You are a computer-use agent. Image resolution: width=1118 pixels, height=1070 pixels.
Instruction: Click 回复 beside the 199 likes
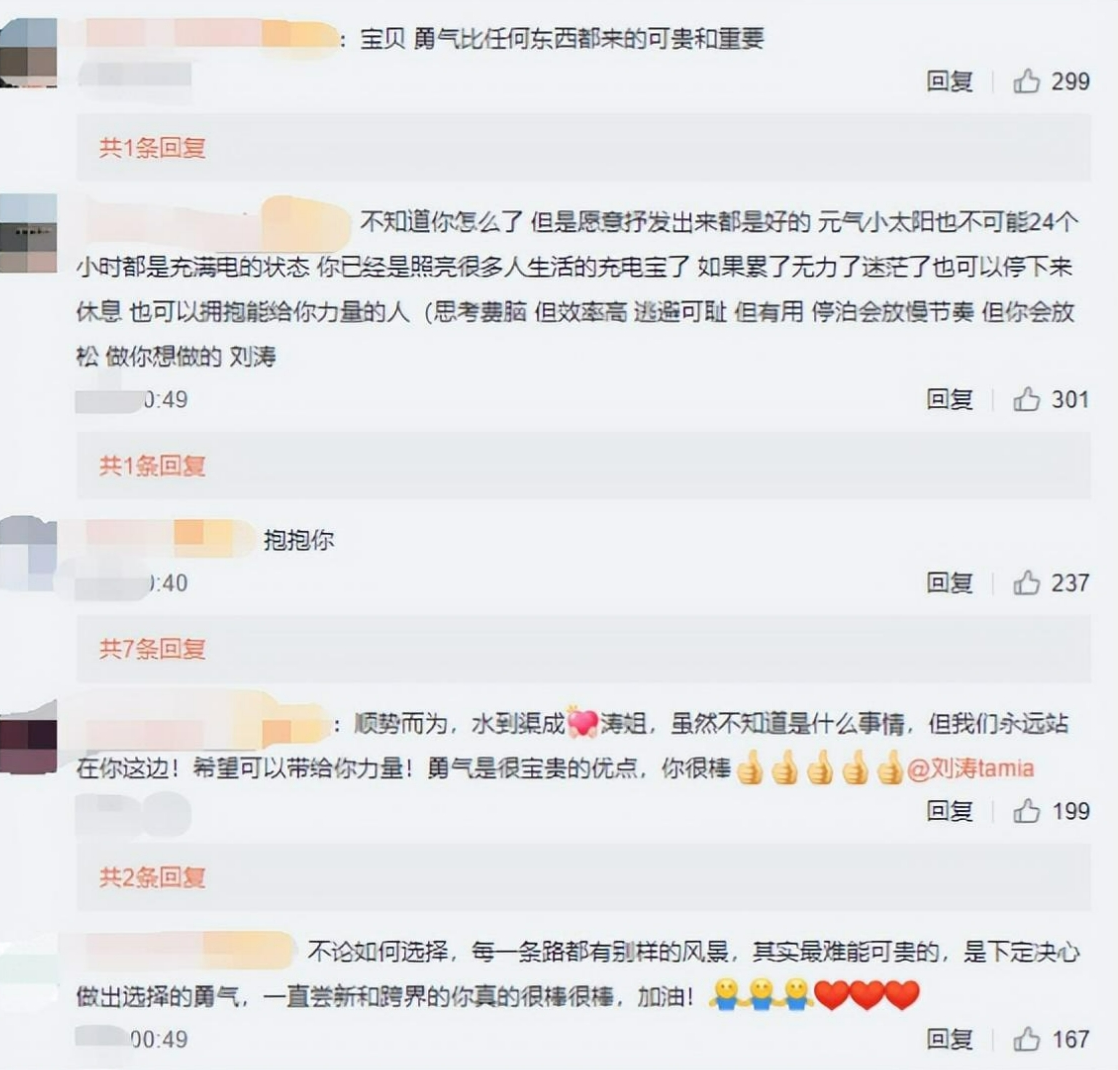click(950, 811)
